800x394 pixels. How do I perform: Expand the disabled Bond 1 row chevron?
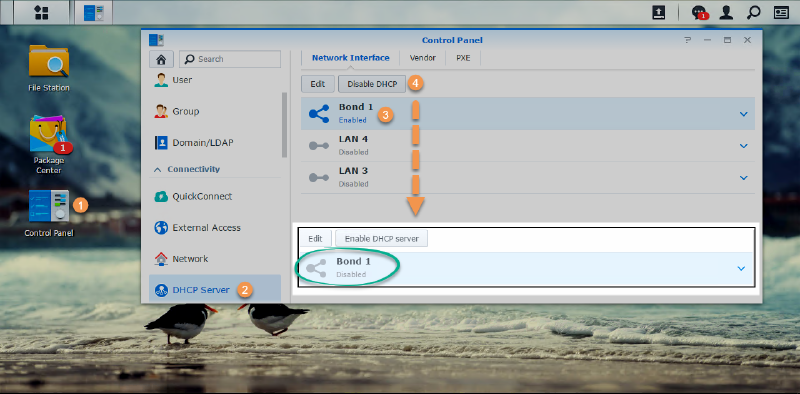click(741, 268)
